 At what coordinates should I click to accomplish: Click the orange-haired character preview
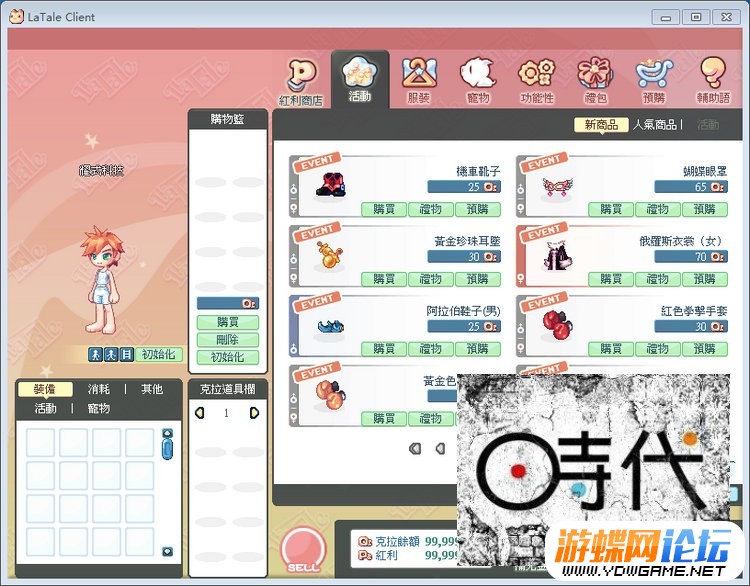point(102,280)
